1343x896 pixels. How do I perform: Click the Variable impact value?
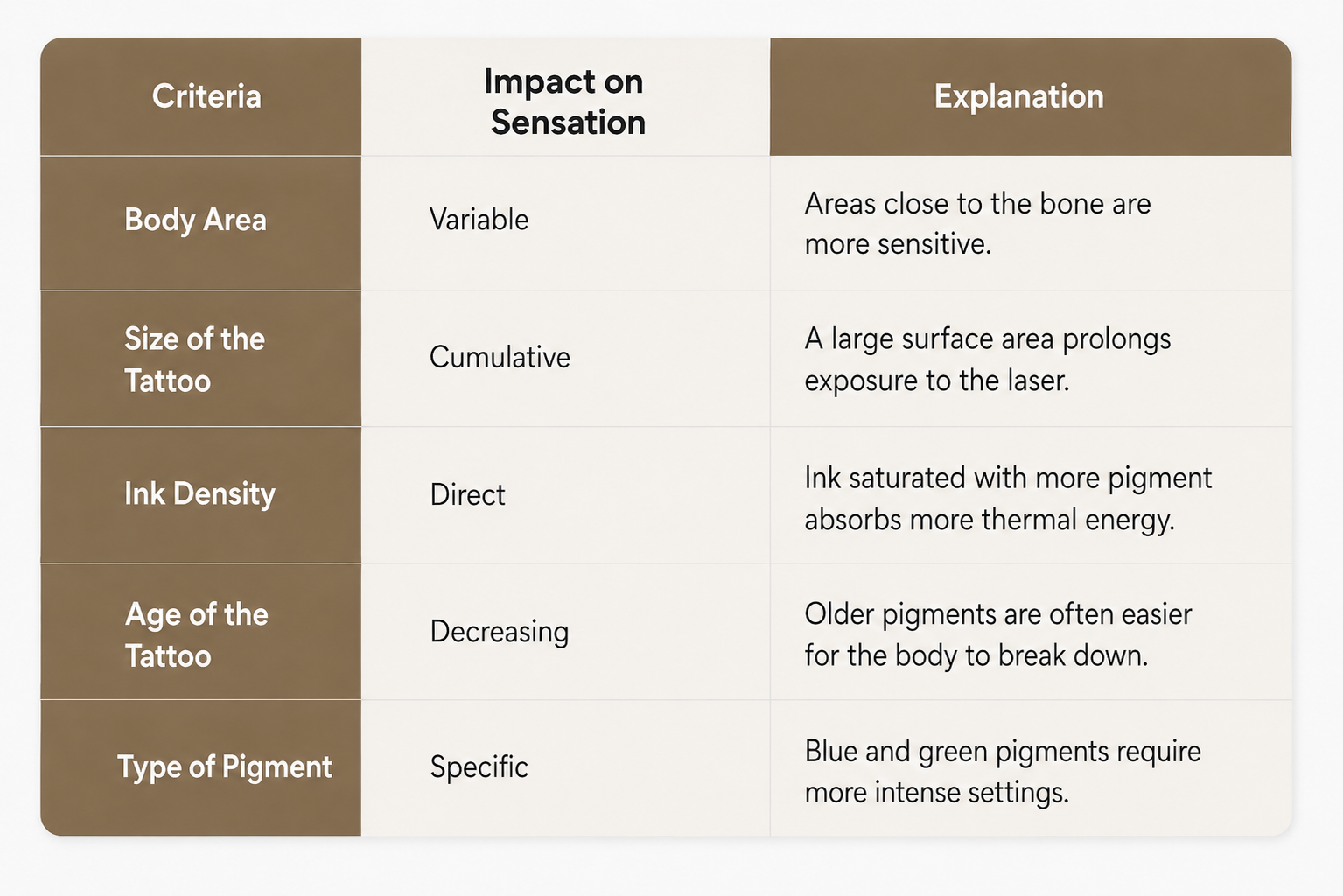(479, 220)
